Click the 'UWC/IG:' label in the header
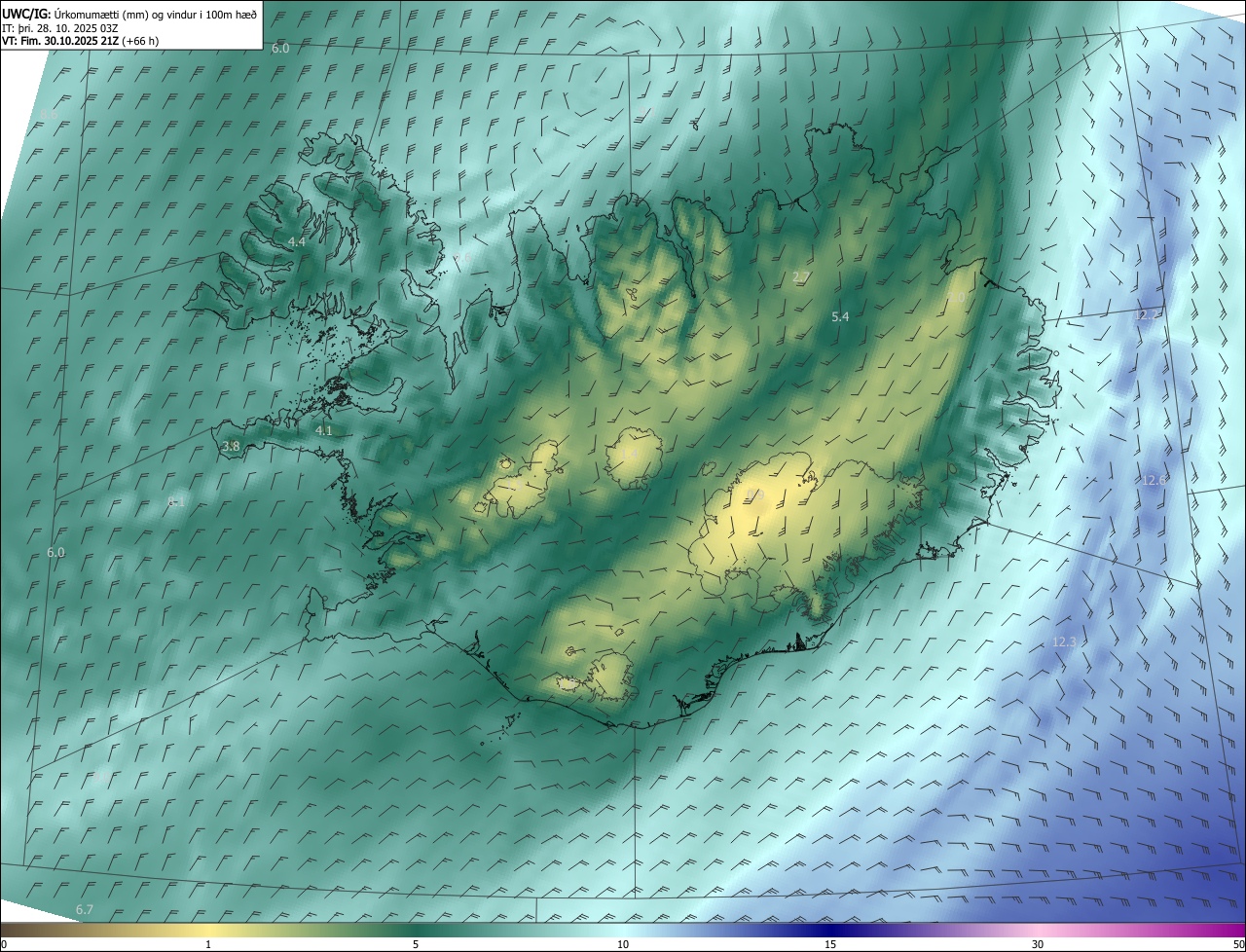 [26, 14]
